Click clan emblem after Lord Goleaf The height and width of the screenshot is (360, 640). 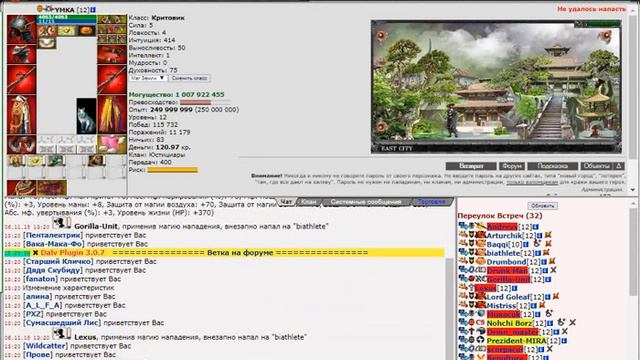coord(556,297)
